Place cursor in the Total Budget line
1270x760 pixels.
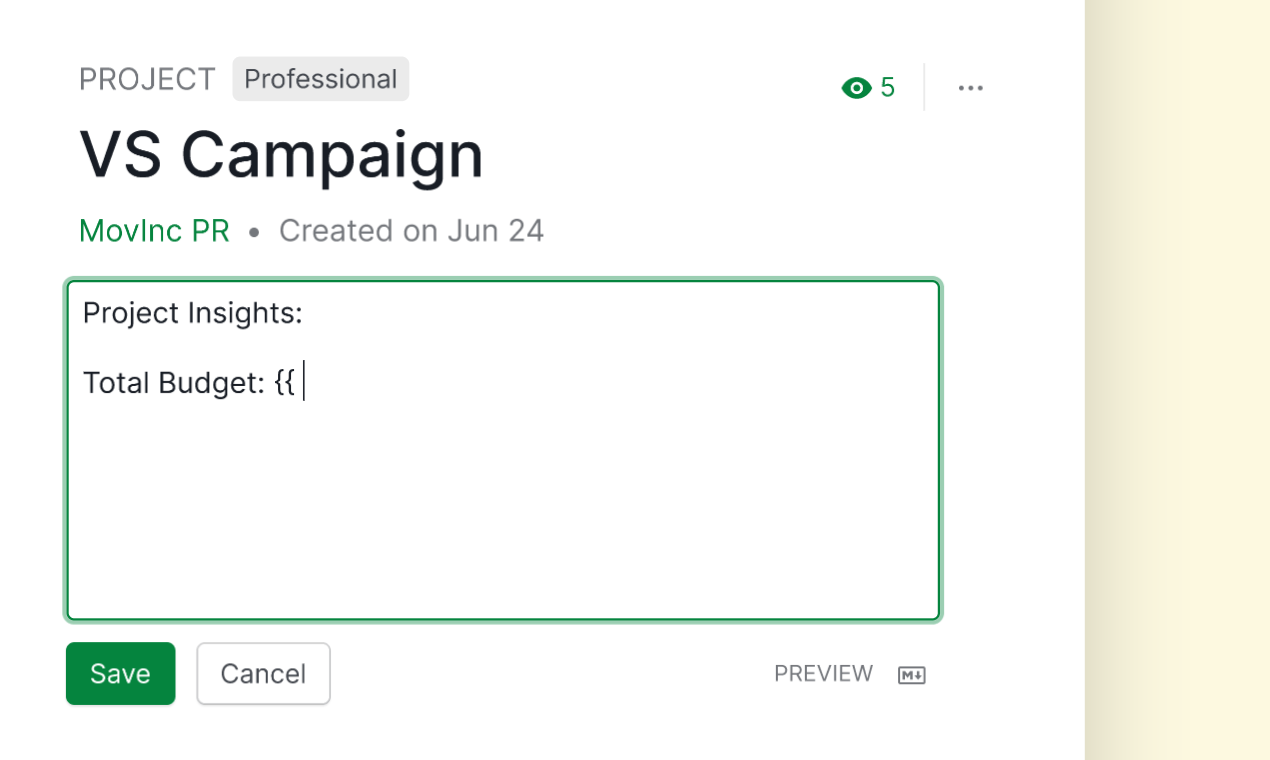[189, 383]
